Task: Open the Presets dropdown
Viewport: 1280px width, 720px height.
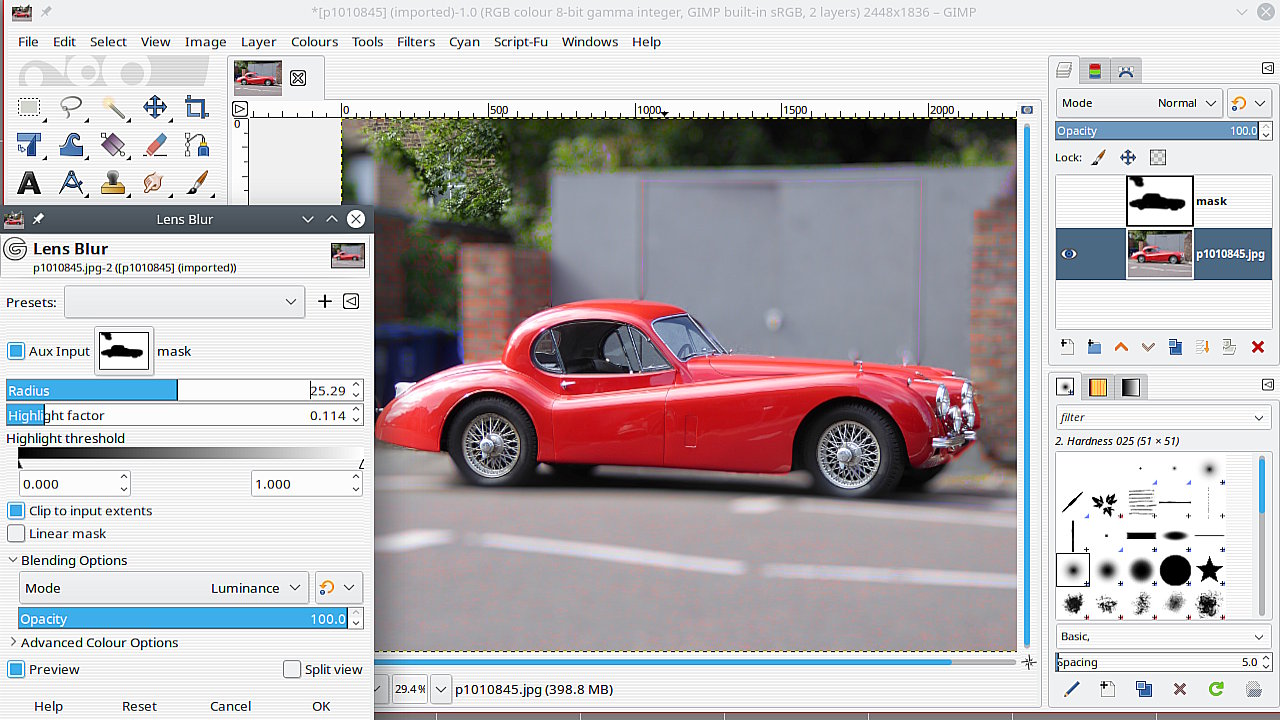Action: pos(184,302)
